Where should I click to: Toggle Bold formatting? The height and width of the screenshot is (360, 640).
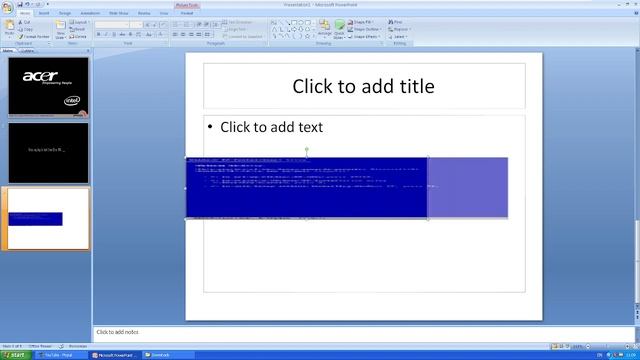98,35
